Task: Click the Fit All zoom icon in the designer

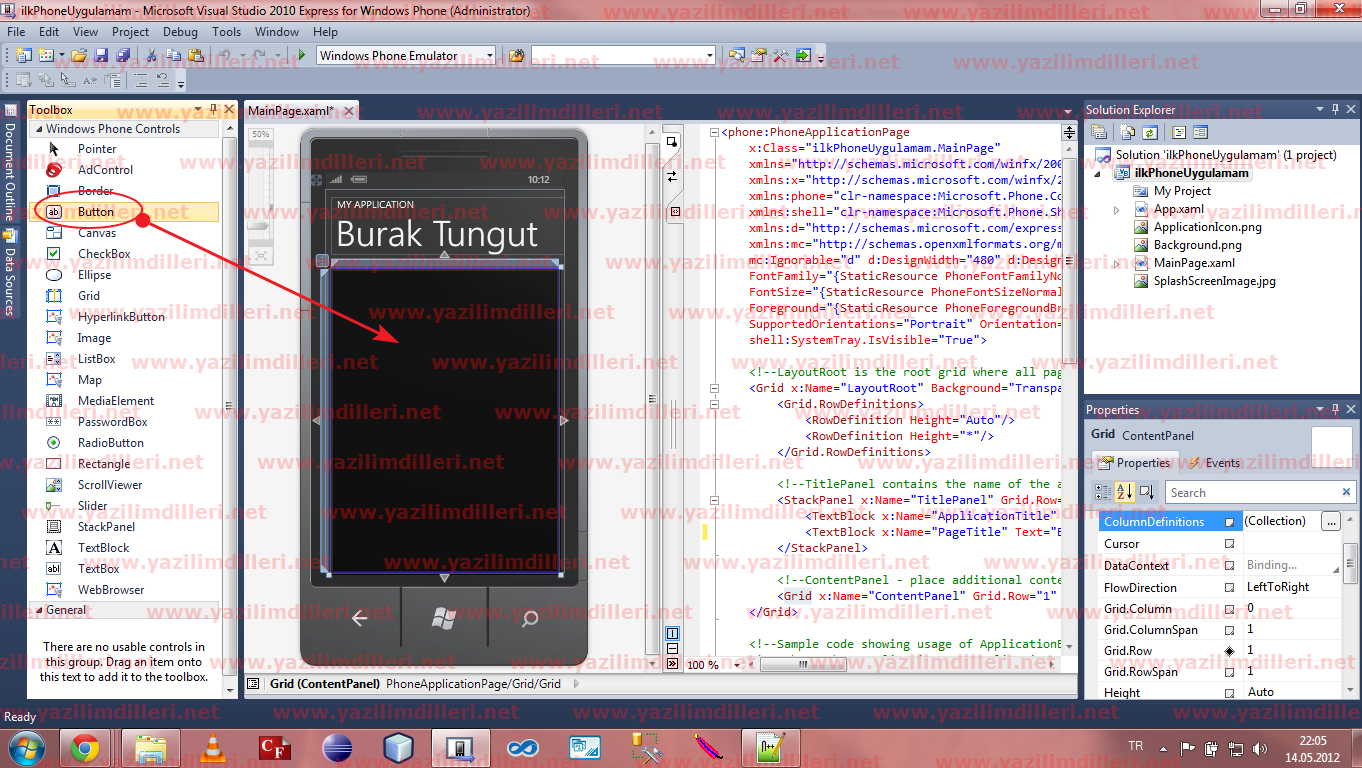Action: 260,256
